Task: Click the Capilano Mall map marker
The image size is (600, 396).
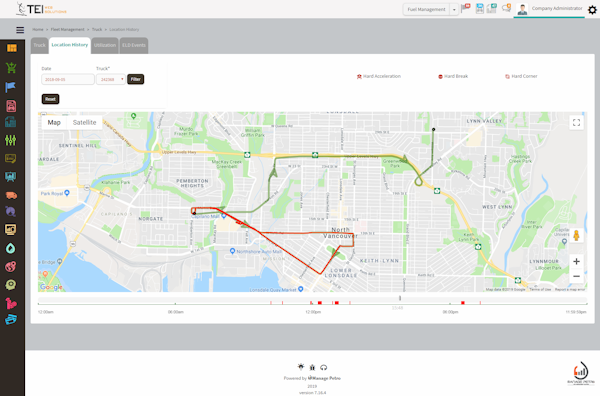Action: pyautogui.click(x=224, y=217)
